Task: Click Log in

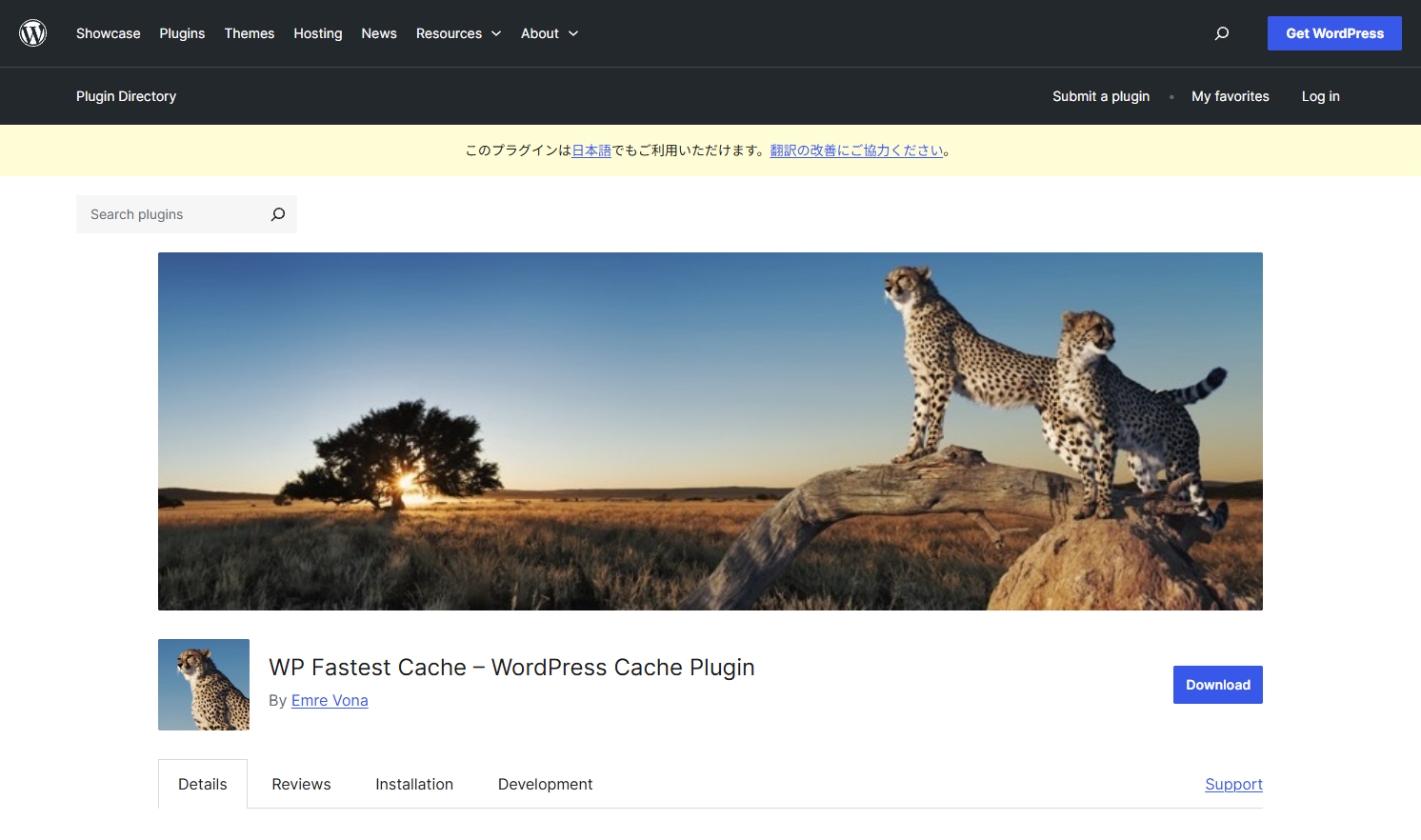Action: pos(1321,96)
